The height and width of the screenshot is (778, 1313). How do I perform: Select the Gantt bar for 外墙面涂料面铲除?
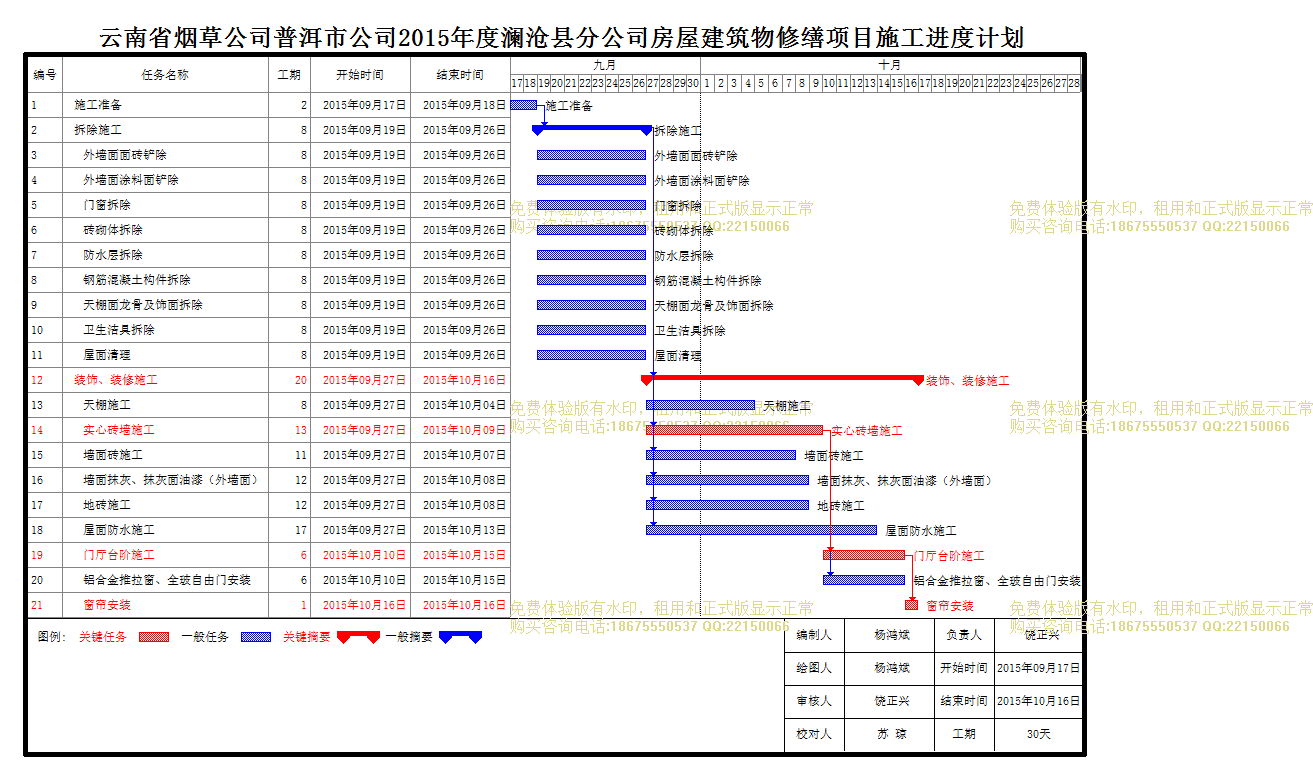[x=592, y=180]
